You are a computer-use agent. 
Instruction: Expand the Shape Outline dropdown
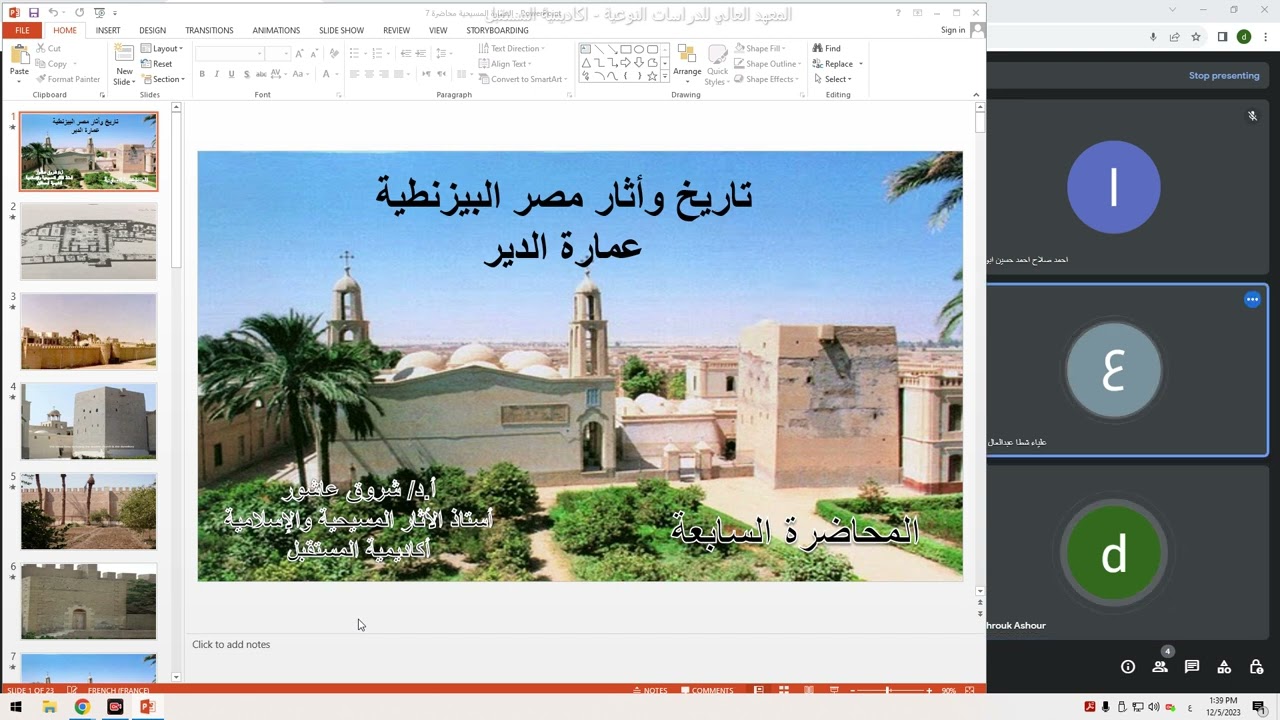[x=768, y=64]
